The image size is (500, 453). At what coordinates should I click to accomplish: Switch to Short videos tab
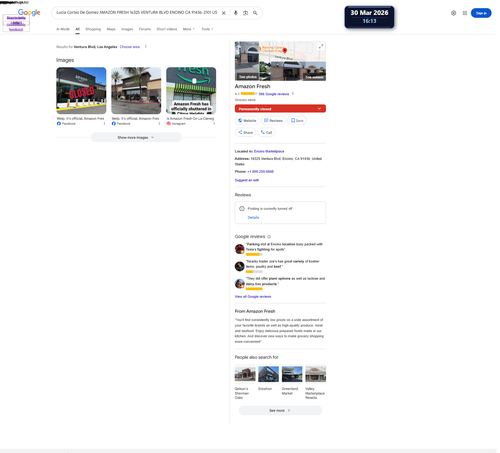coord(167,29)
